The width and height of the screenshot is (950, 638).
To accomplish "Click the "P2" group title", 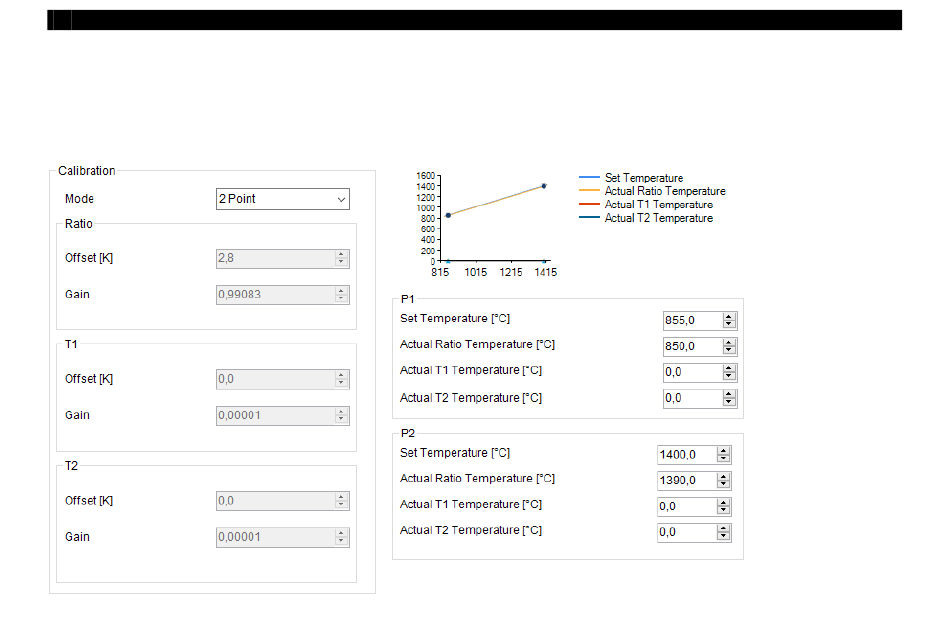I will click(408, 433).
